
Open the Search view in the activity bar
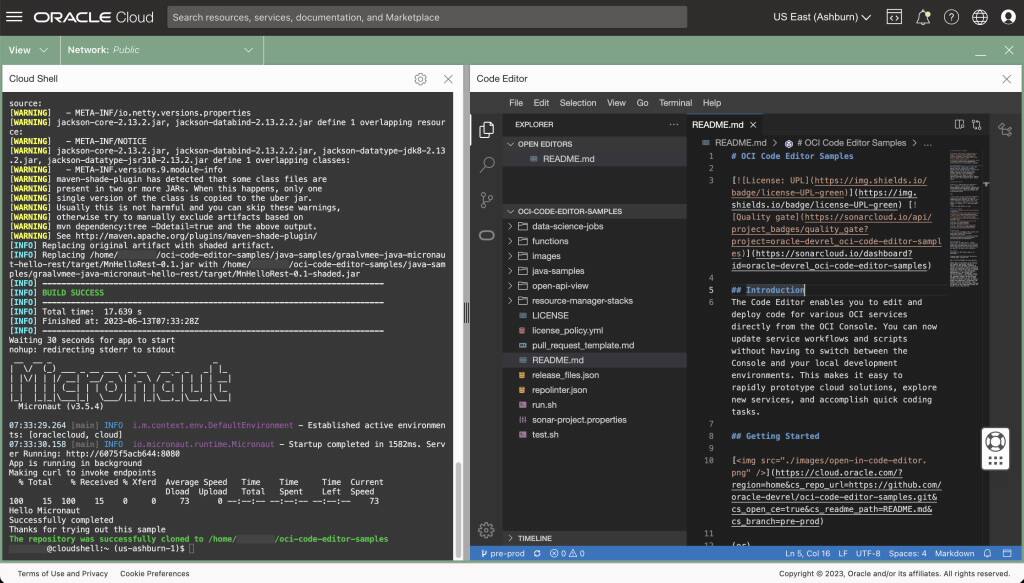pos(487,166)
